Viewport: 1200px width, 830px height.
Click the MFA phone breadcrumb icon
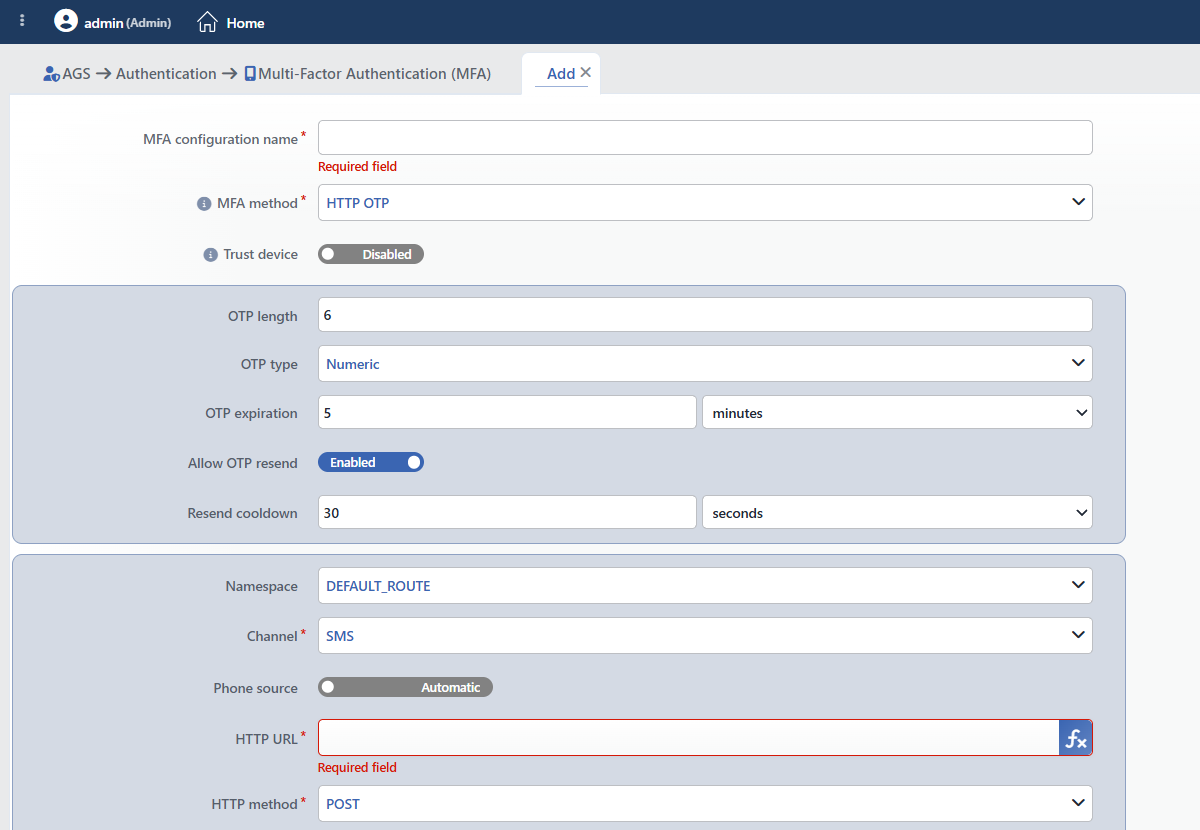tap(250, 74)
